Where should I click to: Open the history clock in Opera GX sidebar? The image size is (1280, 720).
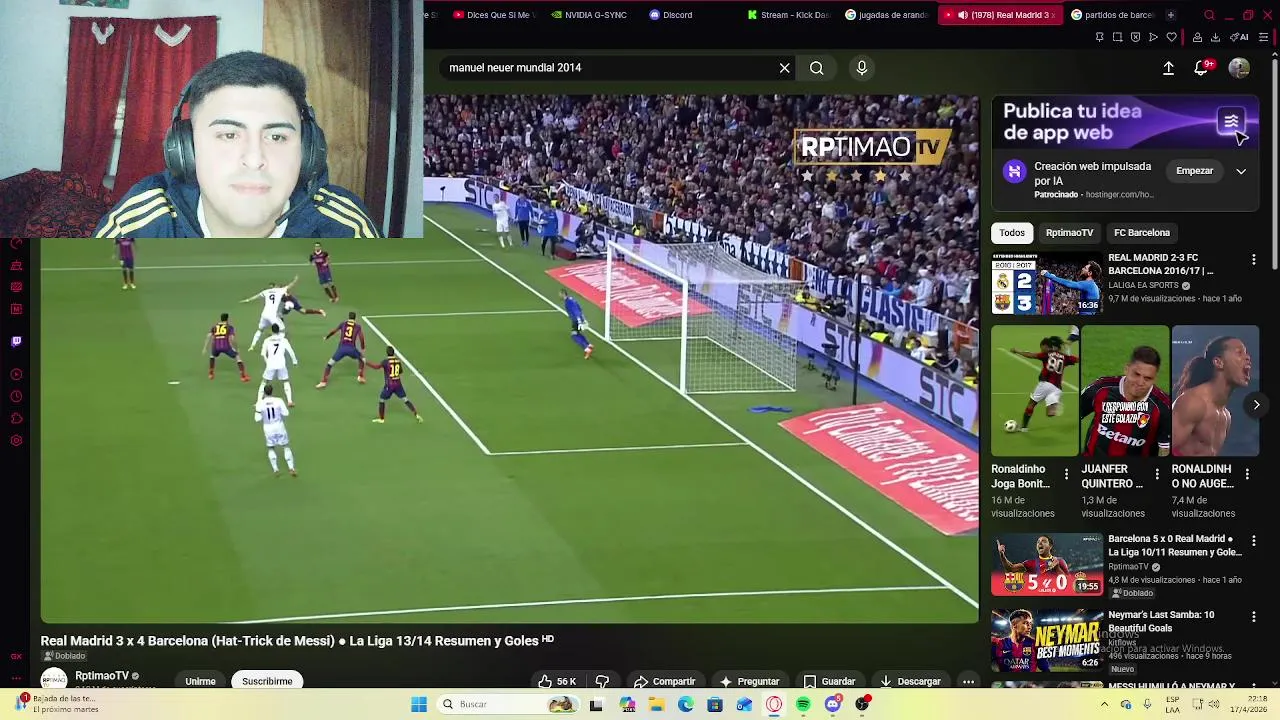coord(16,396)
